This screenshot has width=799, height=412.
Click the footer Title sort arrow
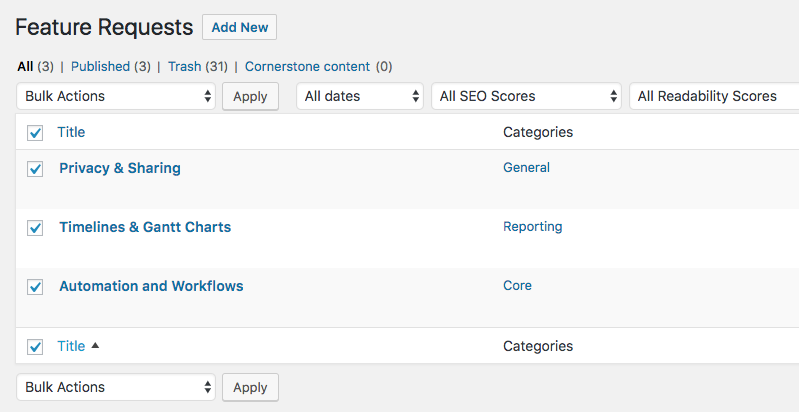95,346
